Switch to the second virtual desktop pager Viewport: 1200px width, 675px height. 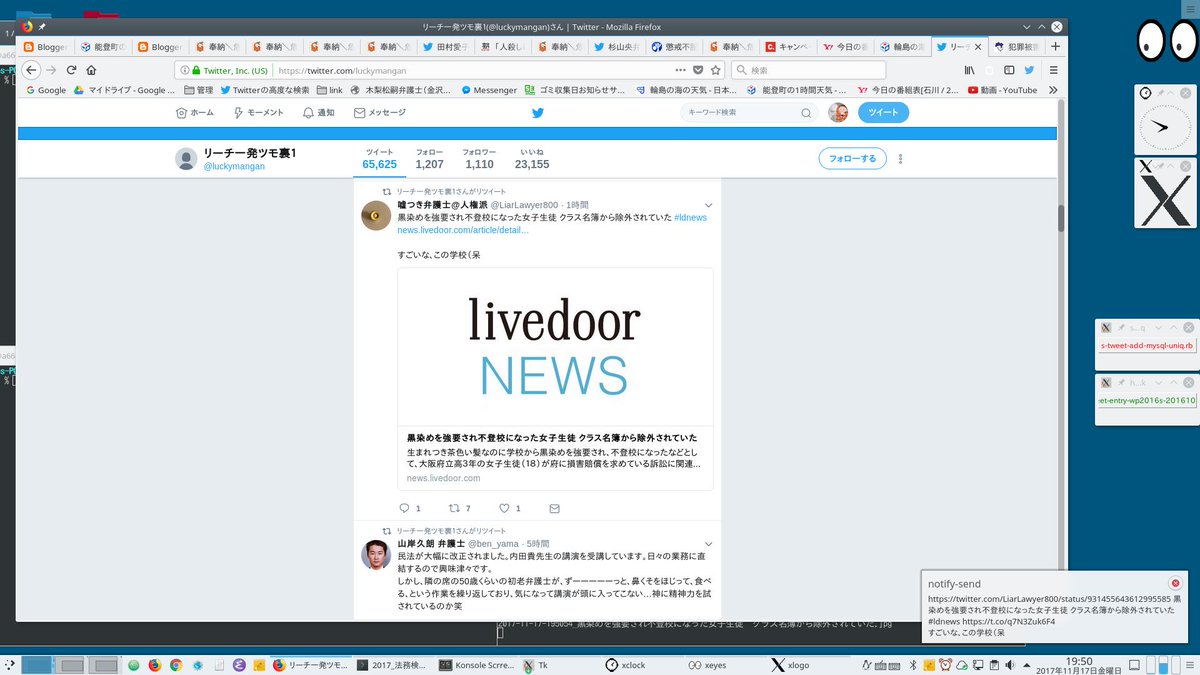(71, 664)
